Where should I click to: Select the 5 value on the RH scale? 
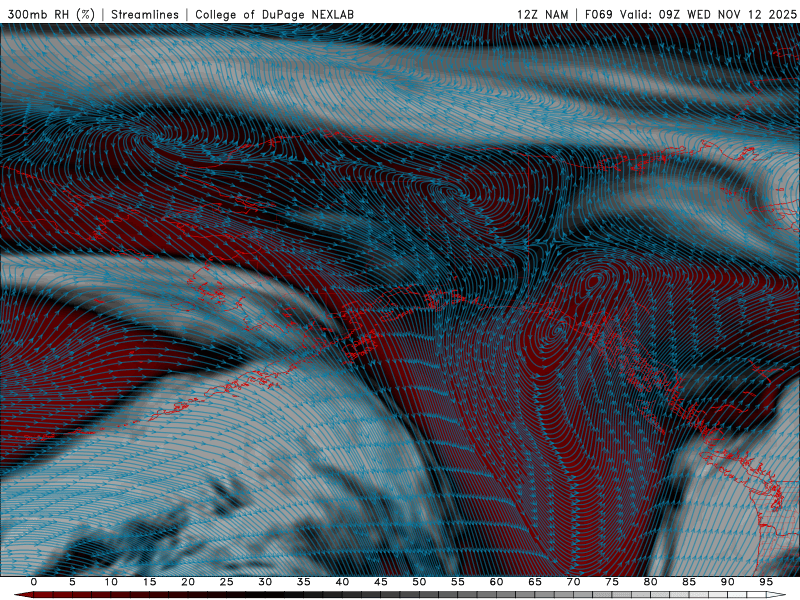(x=72, y=582)
